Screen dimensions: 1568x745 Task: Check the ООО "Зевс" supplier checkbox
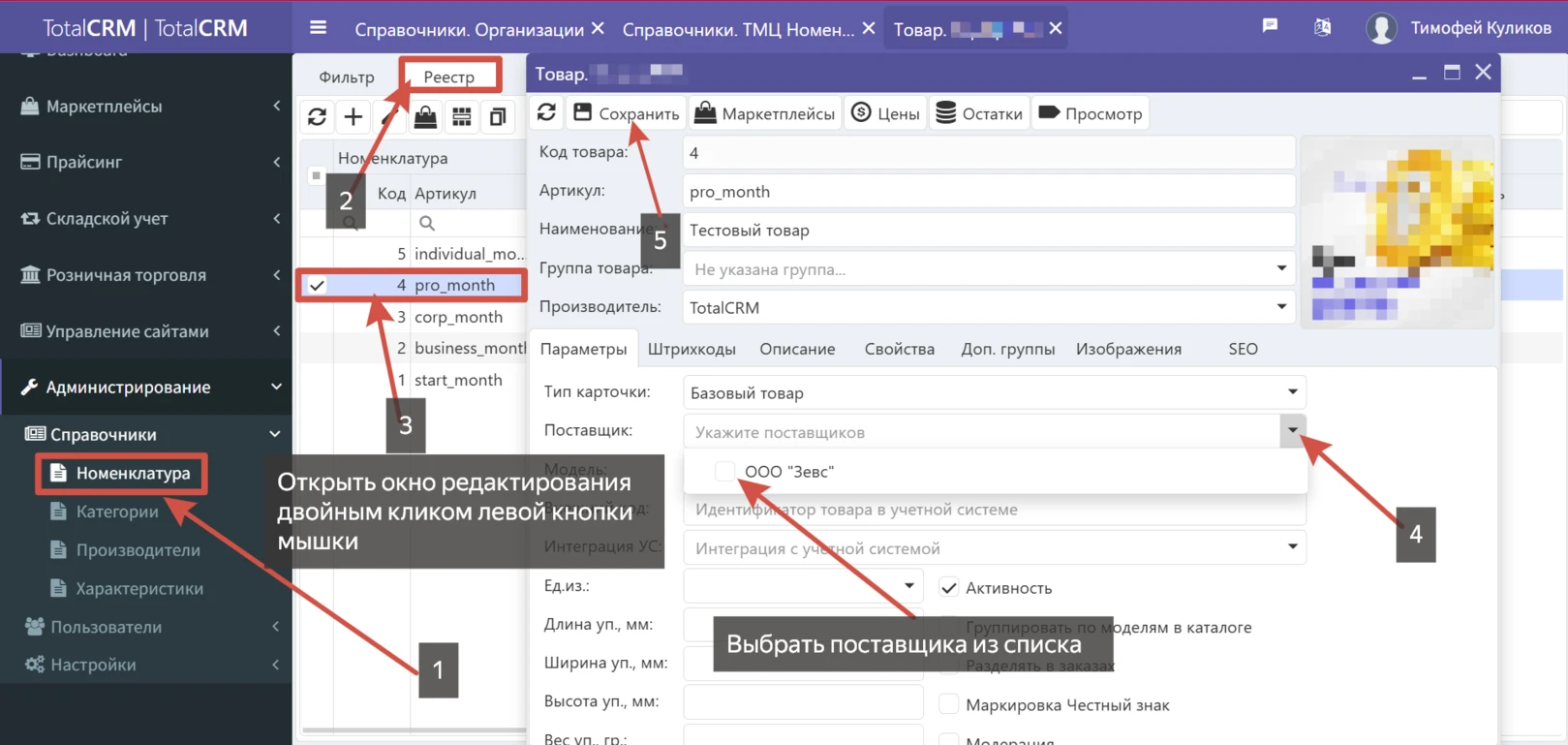tap(724, 472)
